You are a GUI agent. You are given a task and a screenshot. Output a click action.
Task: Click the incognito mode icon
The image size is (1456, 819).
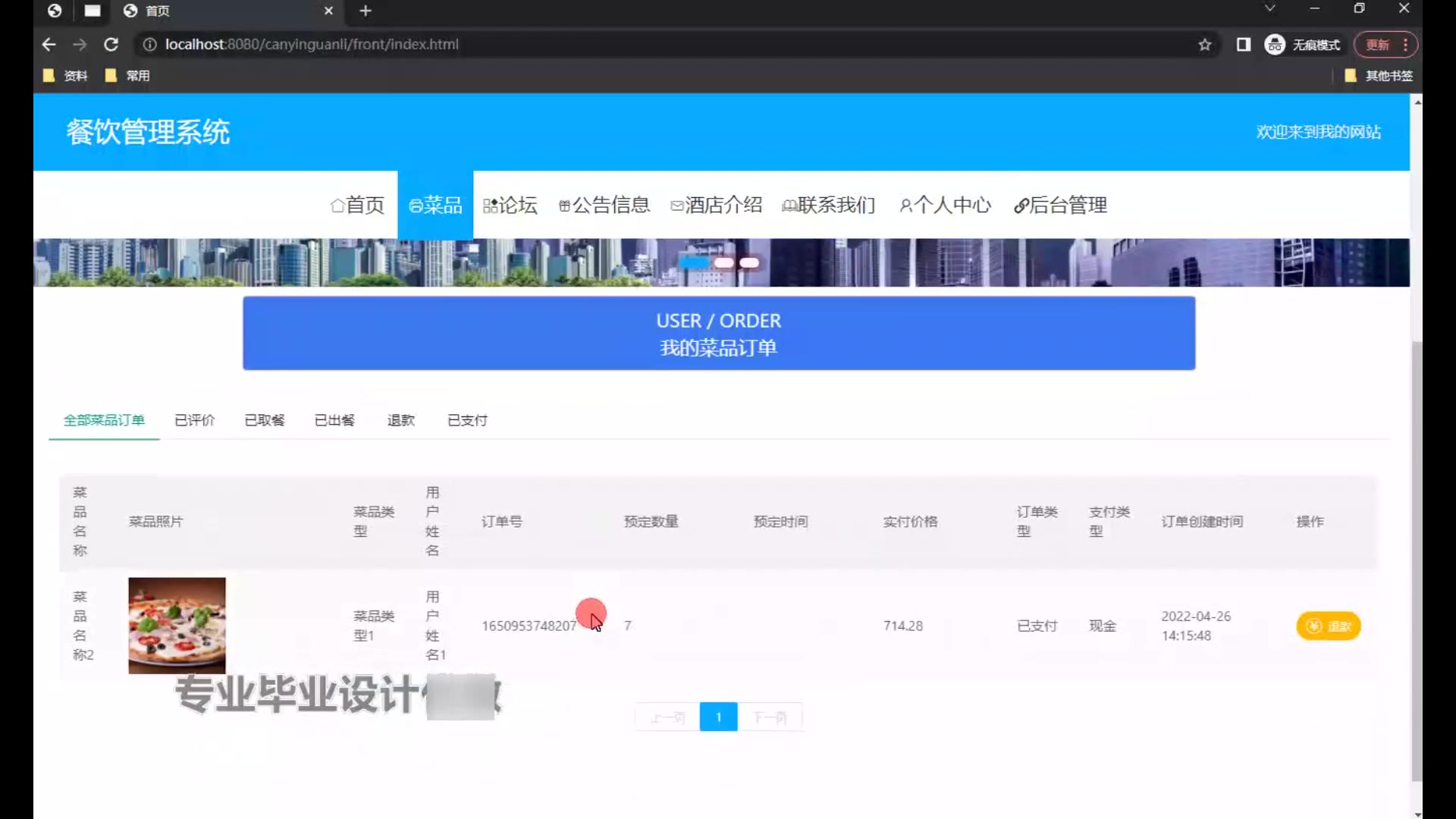pos(1275,45)
